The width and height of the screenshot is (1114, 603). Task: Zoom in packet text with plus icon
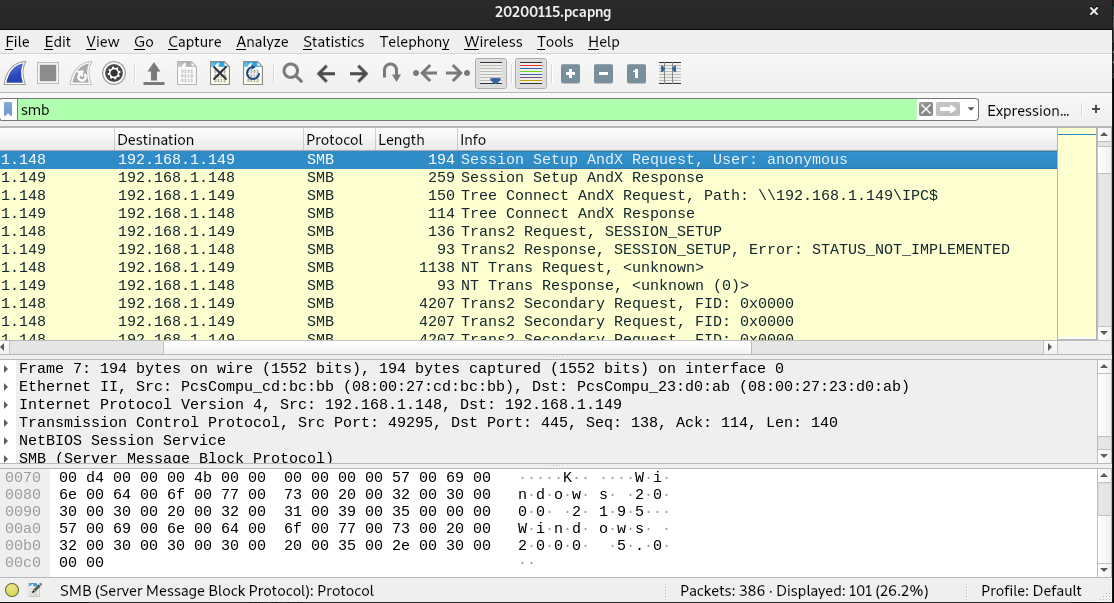click(x=570, y=73)
